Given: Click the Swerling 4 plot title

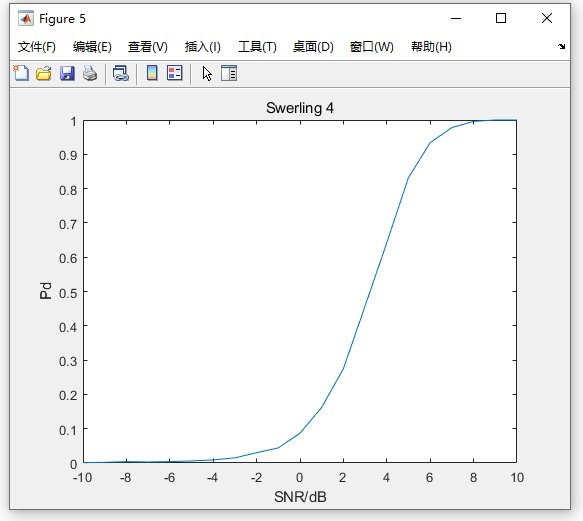Looking at the screenshot, I should point(300,108).
